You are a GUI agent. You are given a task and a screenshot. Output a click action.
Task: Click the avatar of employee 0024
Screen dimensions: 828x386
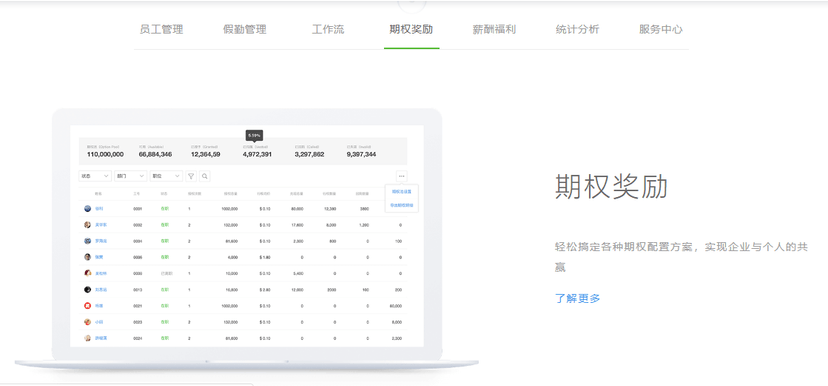tap(88, 337)
